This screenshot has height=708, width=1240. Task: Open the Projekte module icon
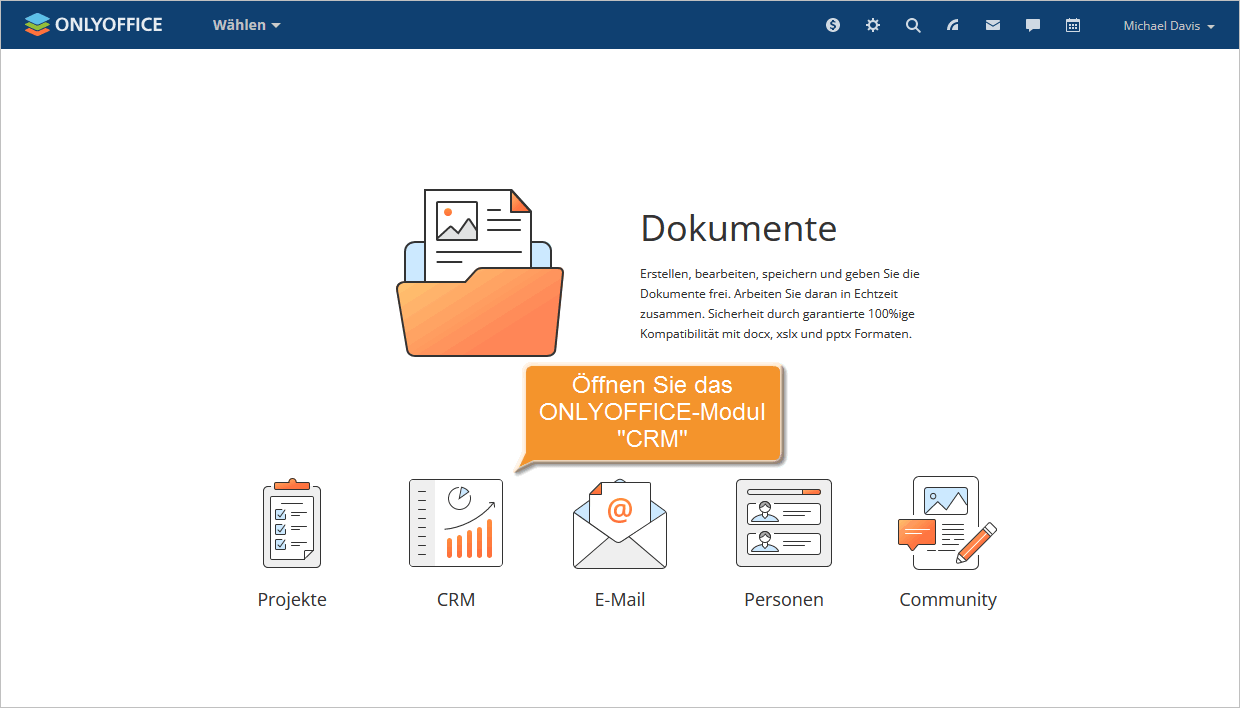tap(292, 523)
